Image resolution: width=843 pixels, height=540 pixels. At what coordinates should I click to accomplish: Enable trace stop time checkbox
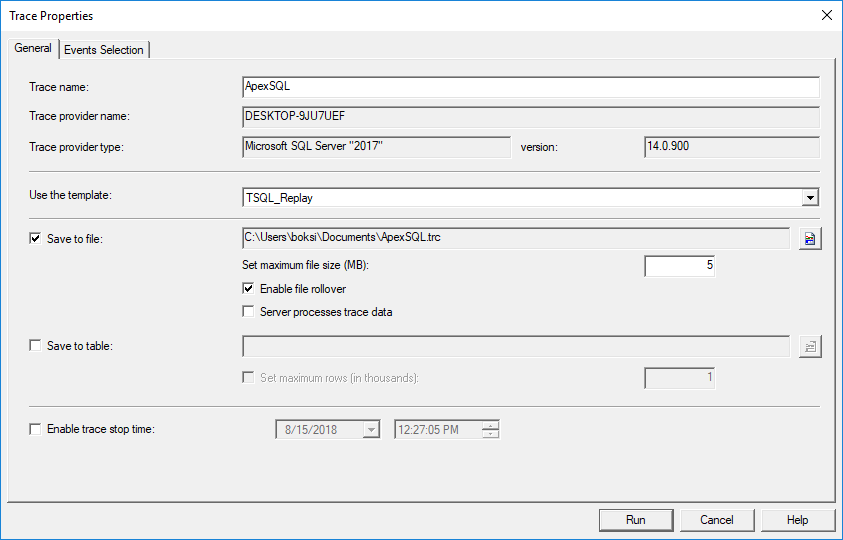point(35,429)
